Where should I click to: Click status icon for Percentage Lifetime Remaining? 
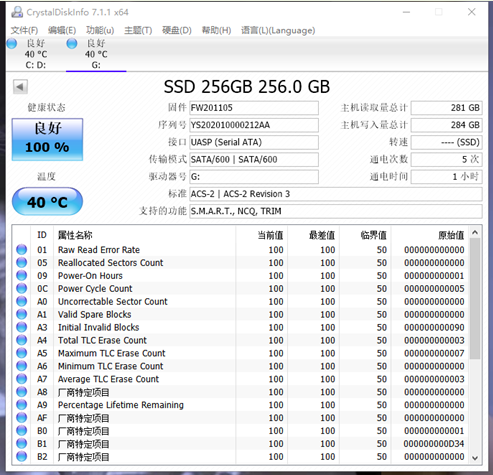click(x=22, y=405)
